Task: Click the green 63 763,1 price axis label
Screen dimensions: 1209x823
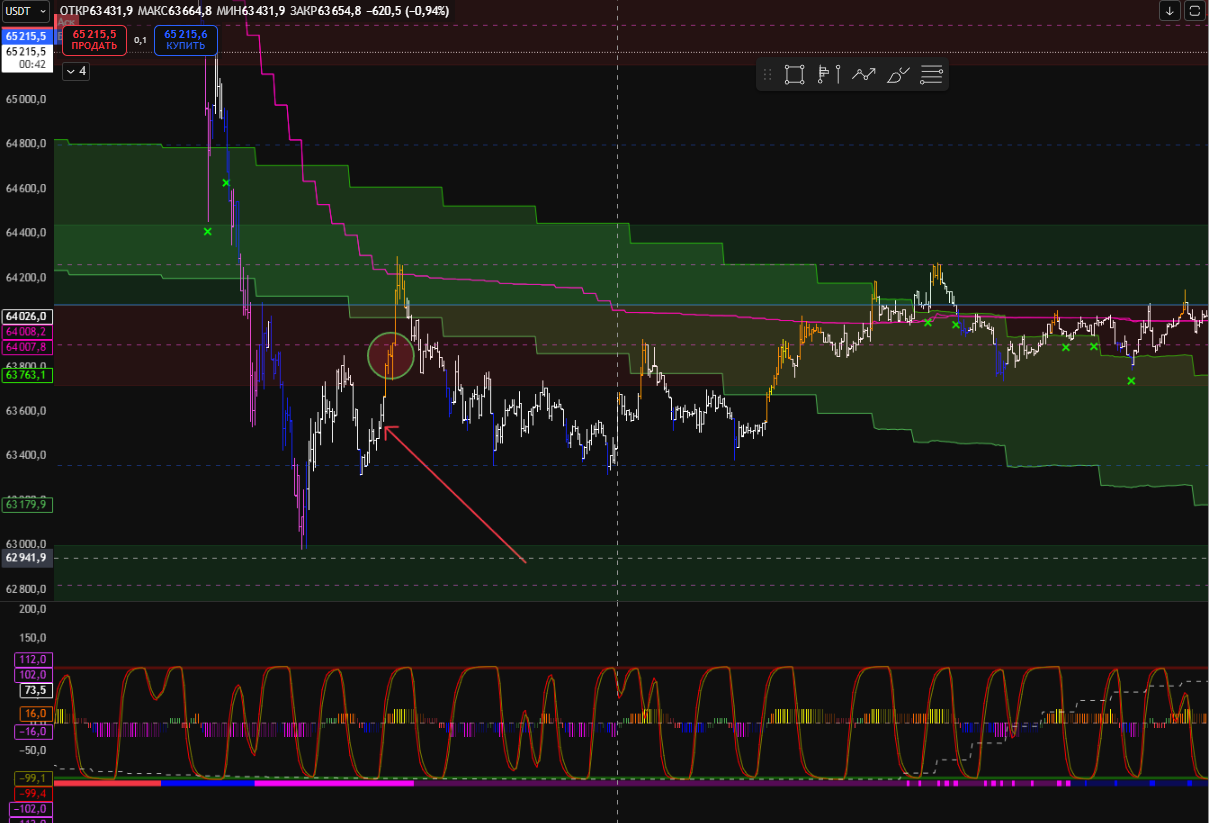Action: tap(27, 376)
